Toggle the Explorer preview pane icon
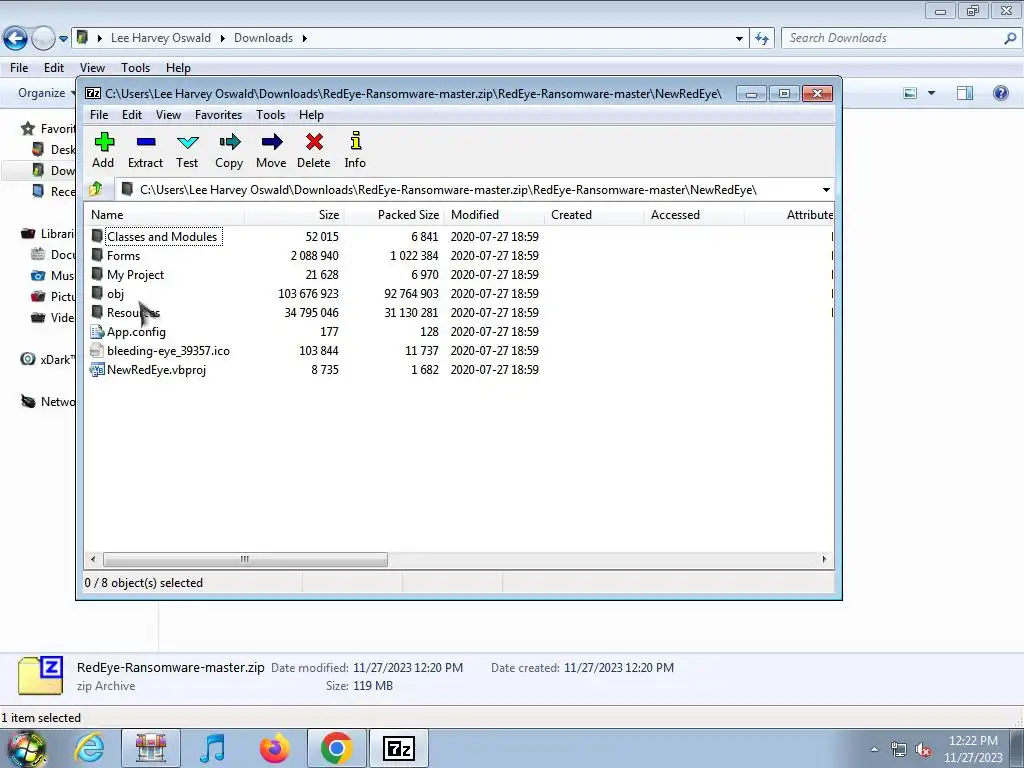Image resolution: width=1024 pixels, height=768 pixels. (x=965, y=93)
